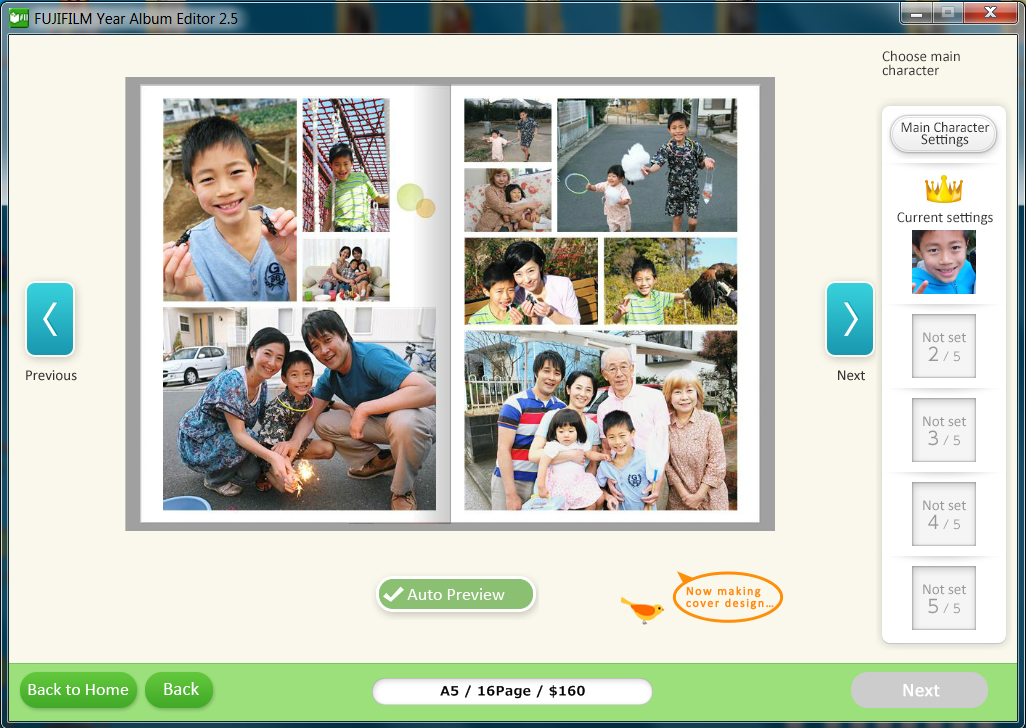
Task: Click the kids with cotton candy photo
Action: (646, 165)
